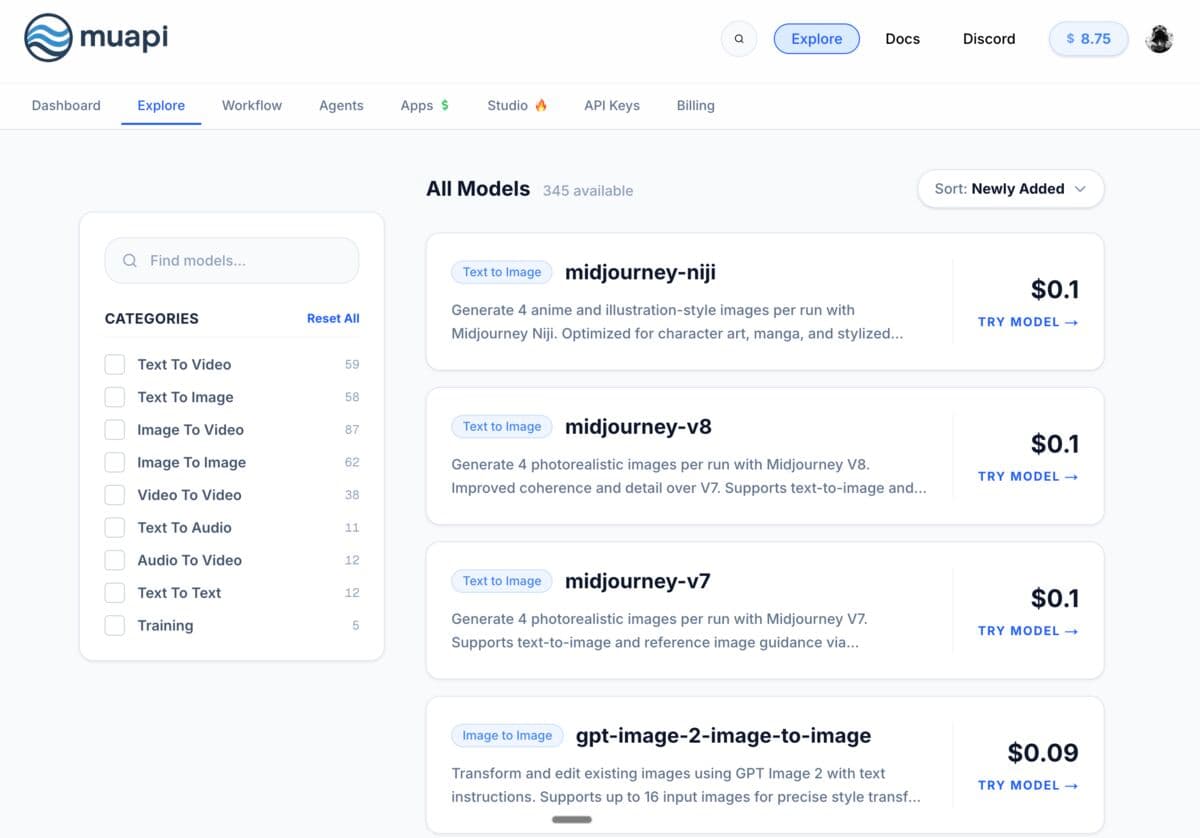This screenshot has width=1200, height=838.
Task: Click Try Model for midjourney-v8
Action: point(1028,477)
